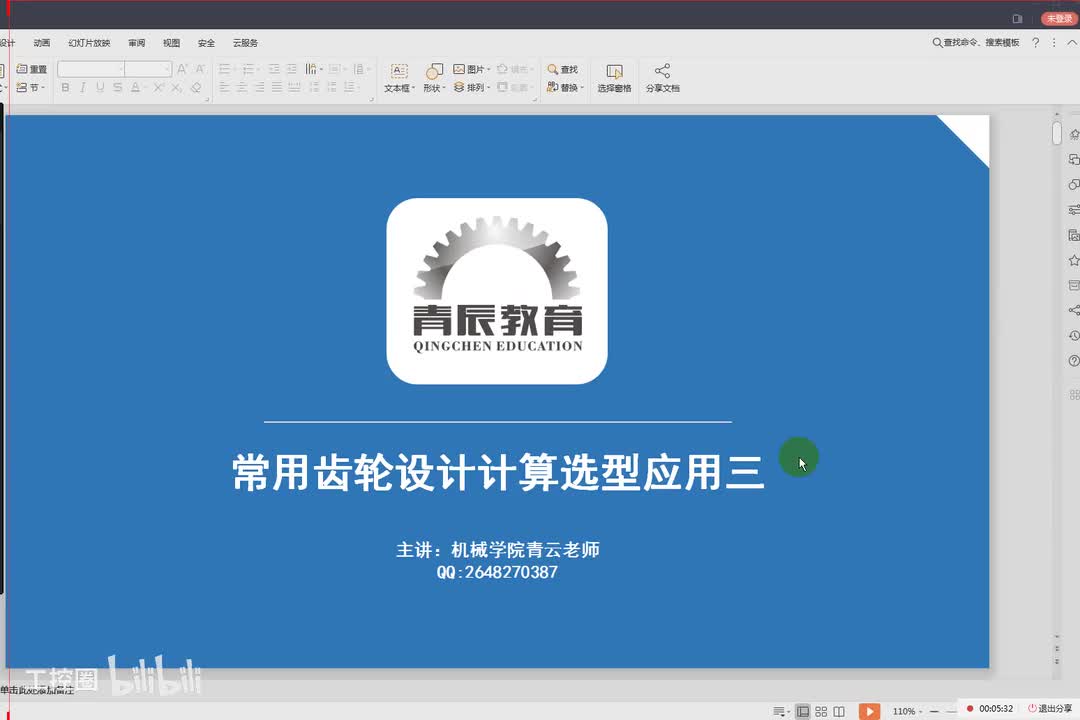The width and height of the screenshot is (1080, 720).
Task: Open the Animation (动画) tab
Action: (x=41, y=43)
